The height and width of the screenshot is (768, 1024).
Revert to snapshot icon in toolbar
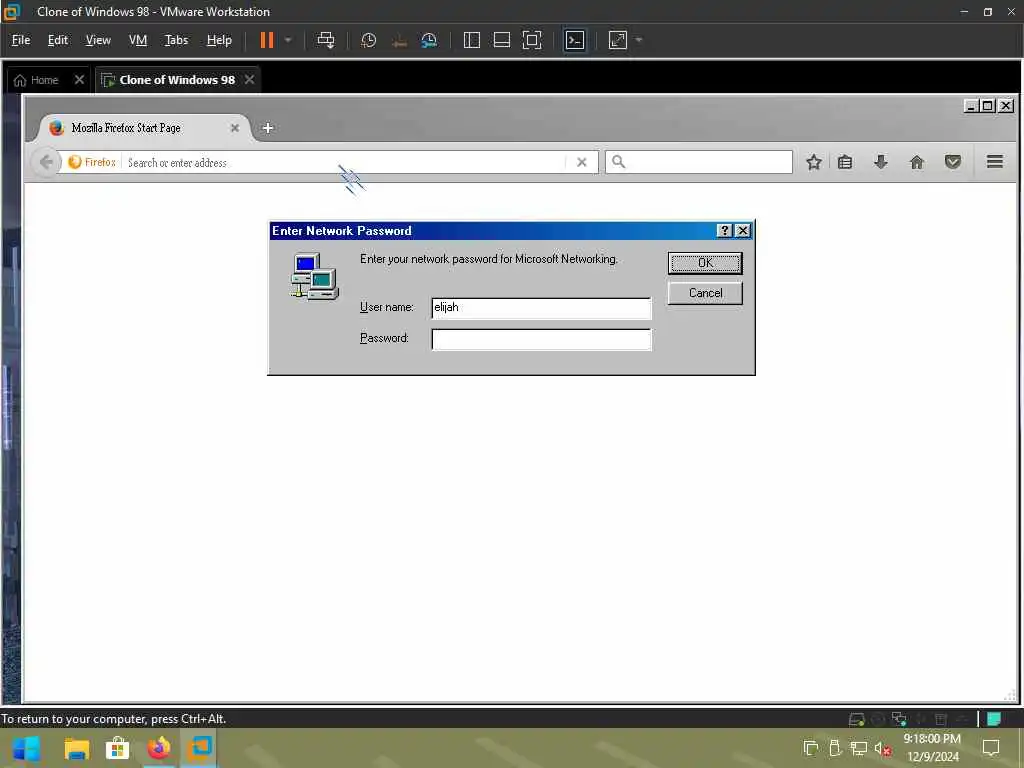(399, 40)
